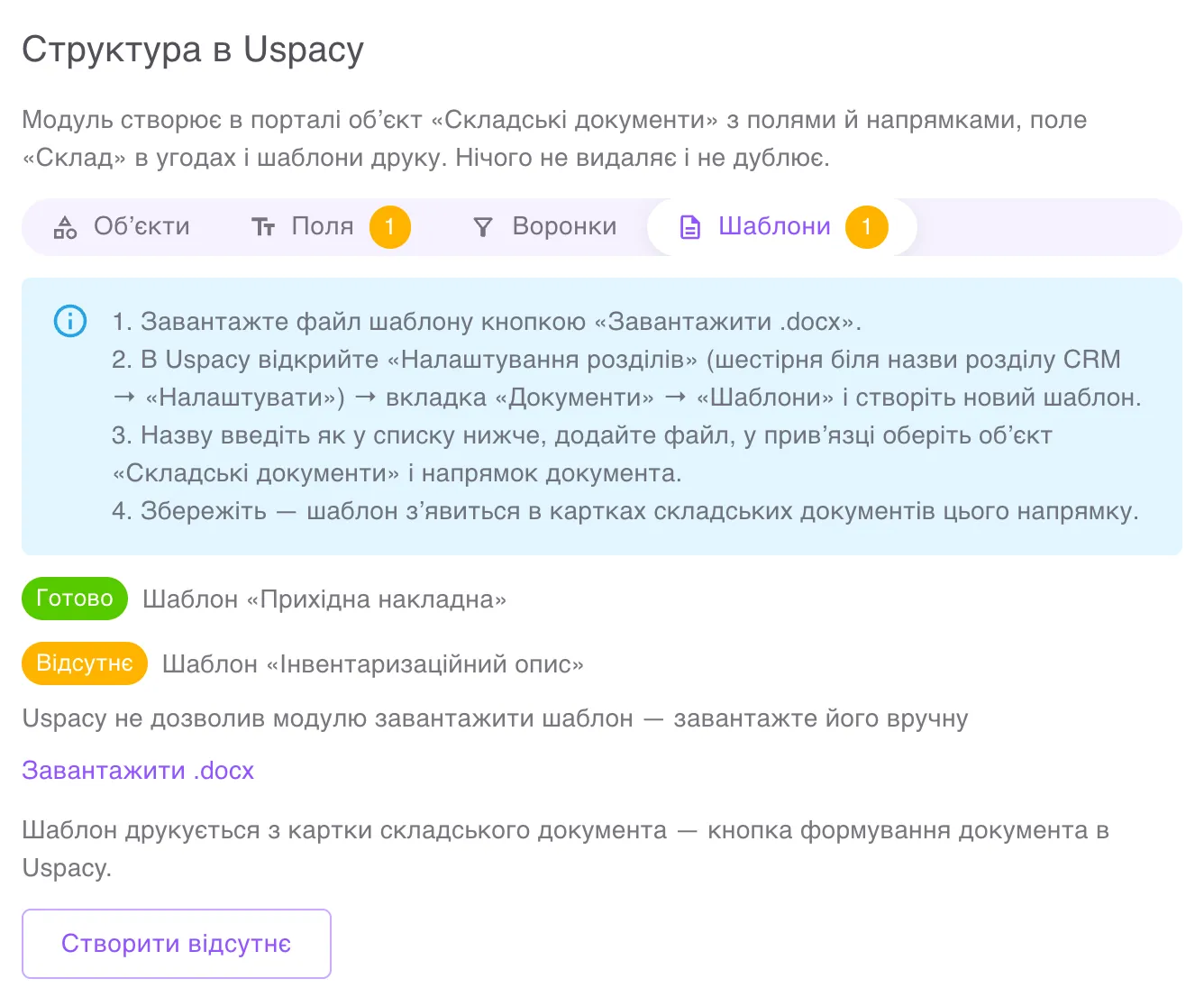The width and height of the screenshot is (1204, 1006).
Task: Click the text-size icon beside Поля
Action: tap(262, 227)
